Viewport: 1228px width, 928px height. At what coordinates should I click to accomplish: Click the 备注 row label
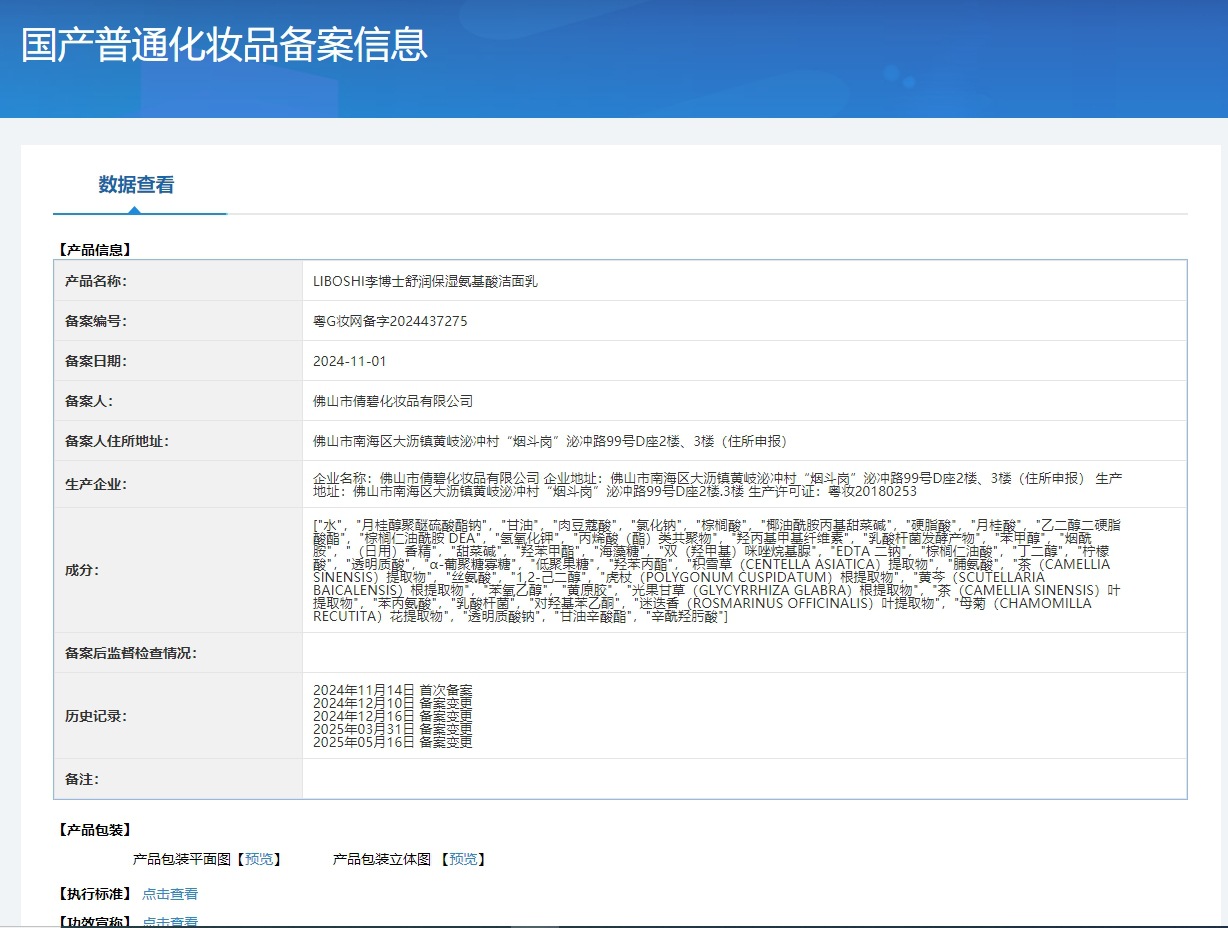tap(82, 779)
